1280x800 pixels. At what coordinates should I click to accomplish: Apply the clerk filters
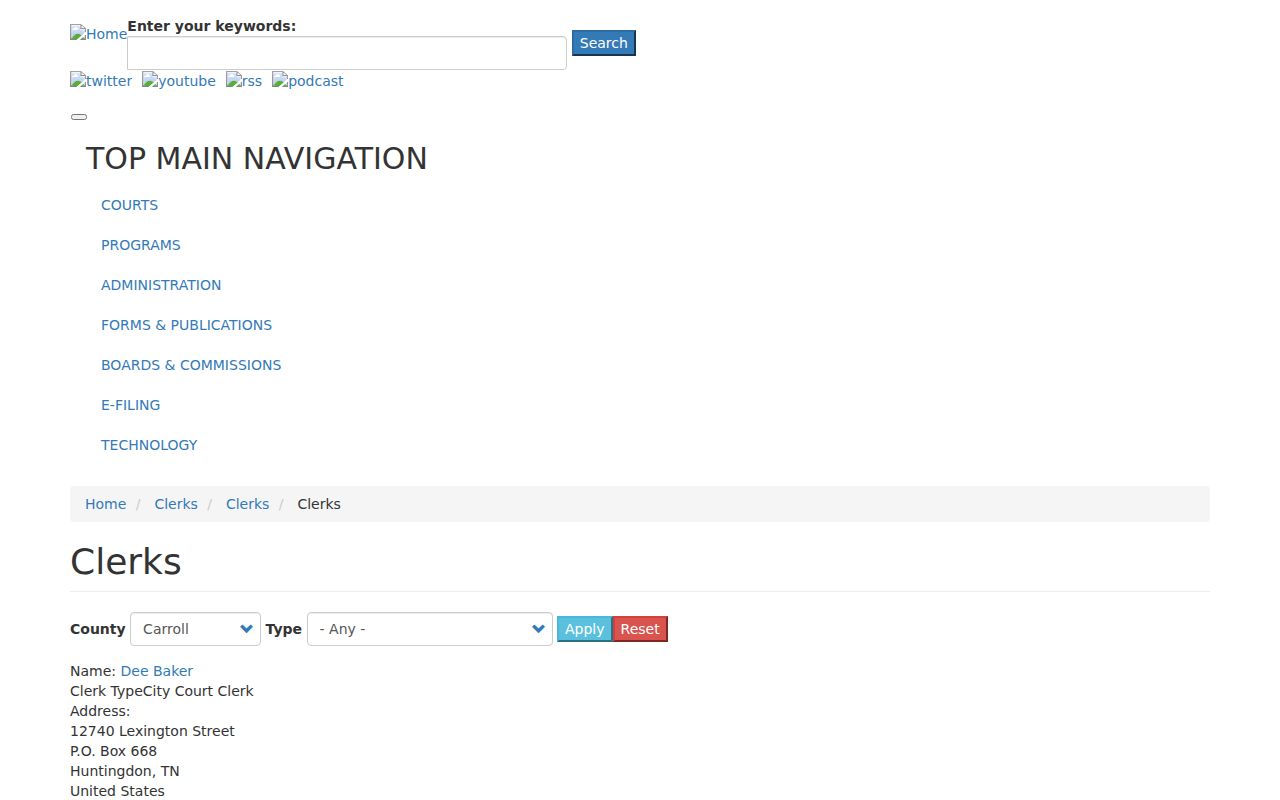[x=584, y=629]
